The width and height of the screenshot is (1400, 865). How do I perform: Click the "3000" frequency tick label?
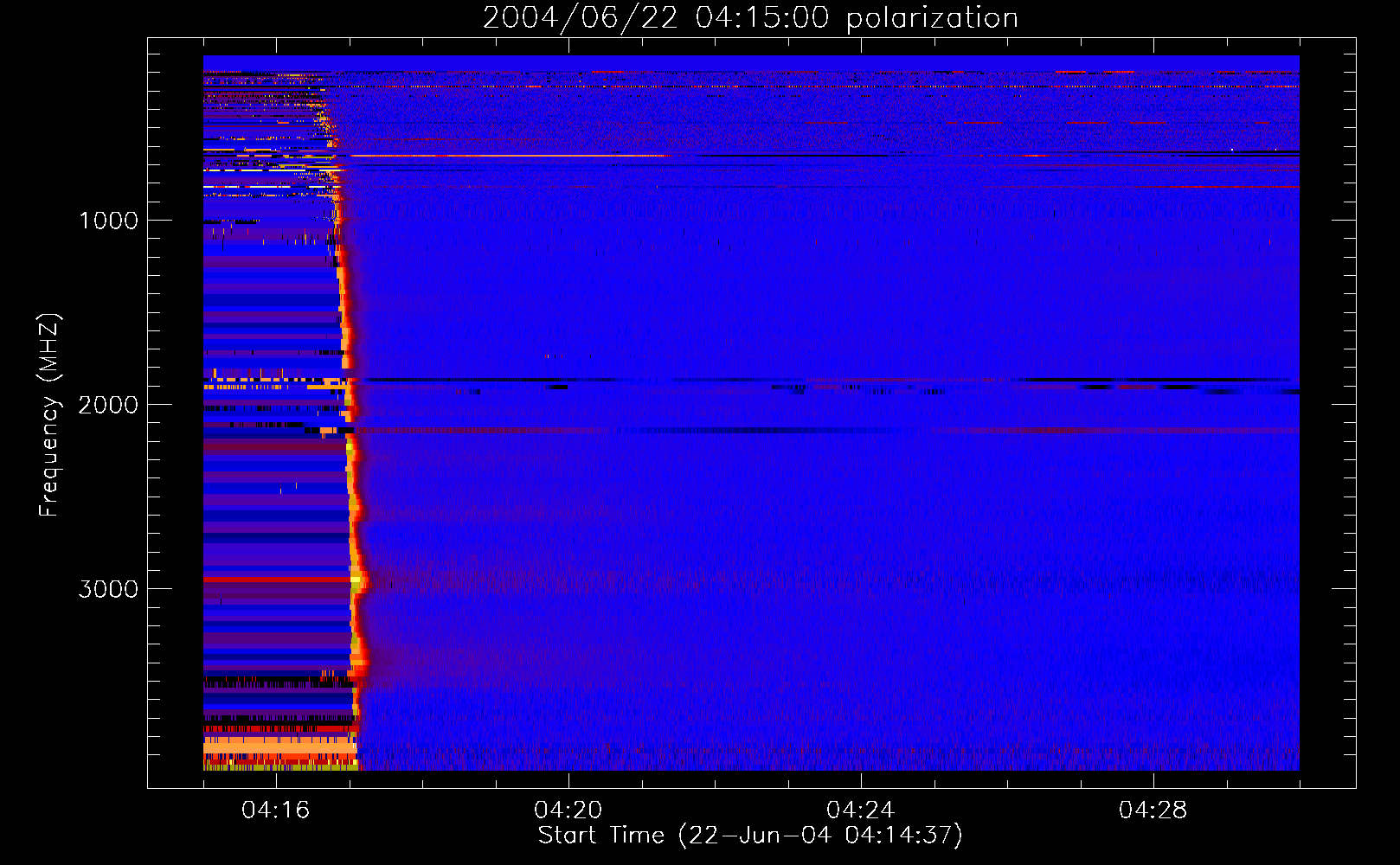click(x=108, y=589)
